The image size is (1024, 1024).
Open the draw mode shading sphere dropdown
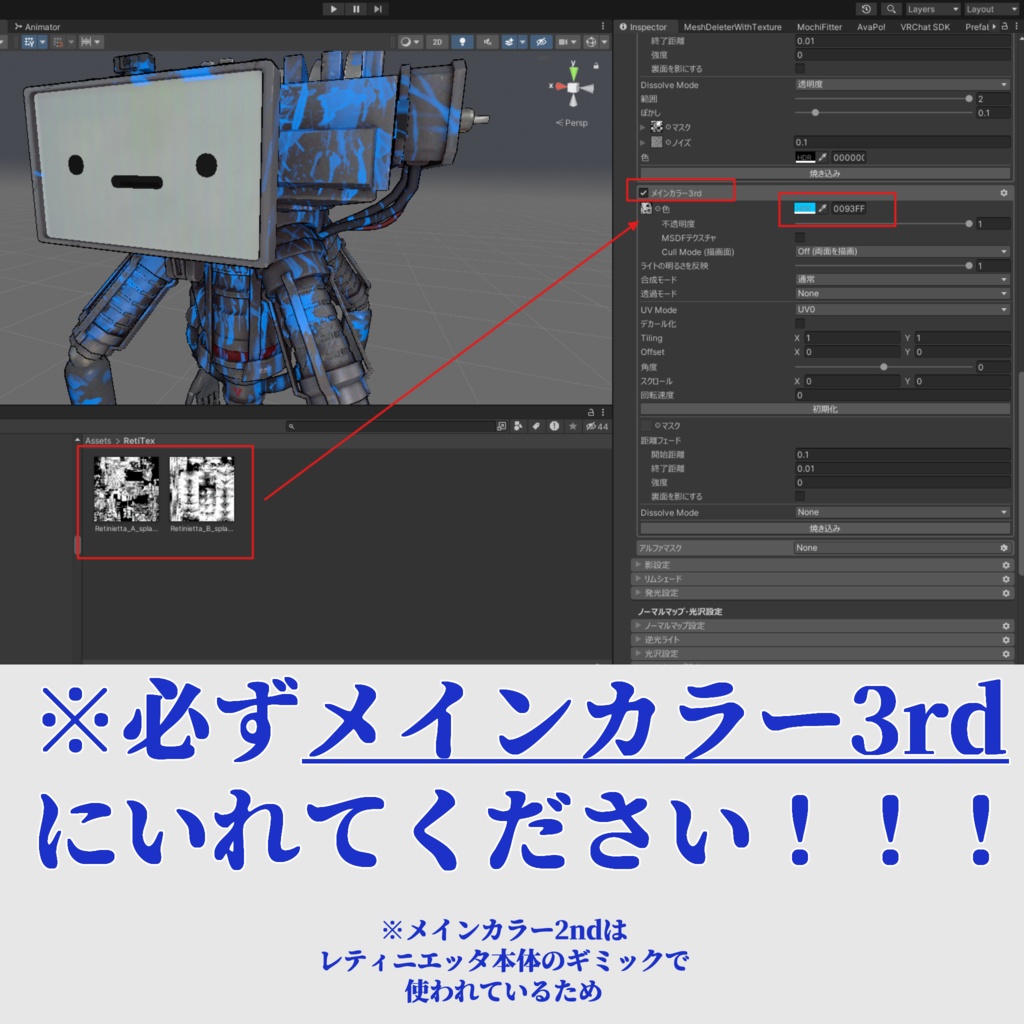click(410, 42)
